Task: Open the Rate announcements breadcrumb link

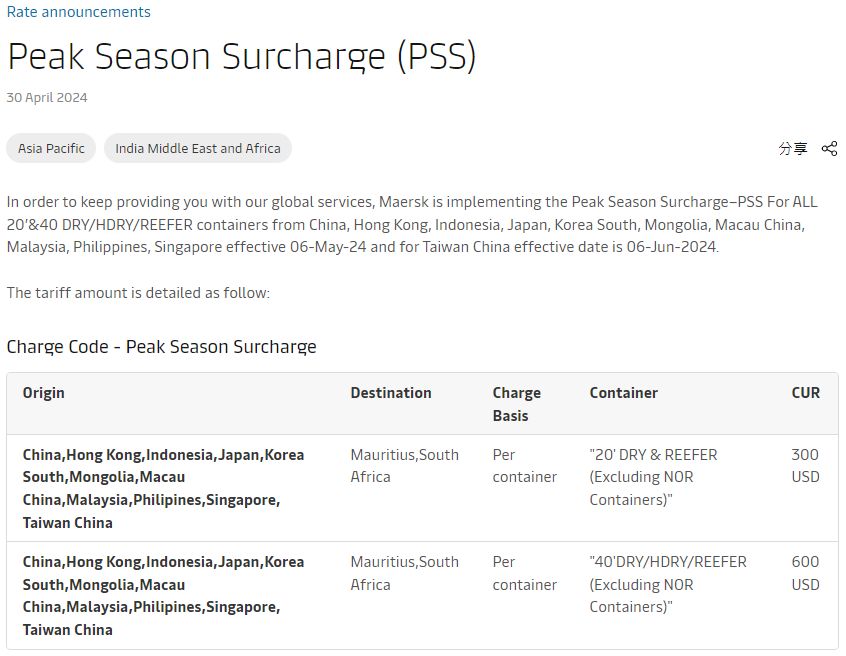Action: click(x=79, y=12)
